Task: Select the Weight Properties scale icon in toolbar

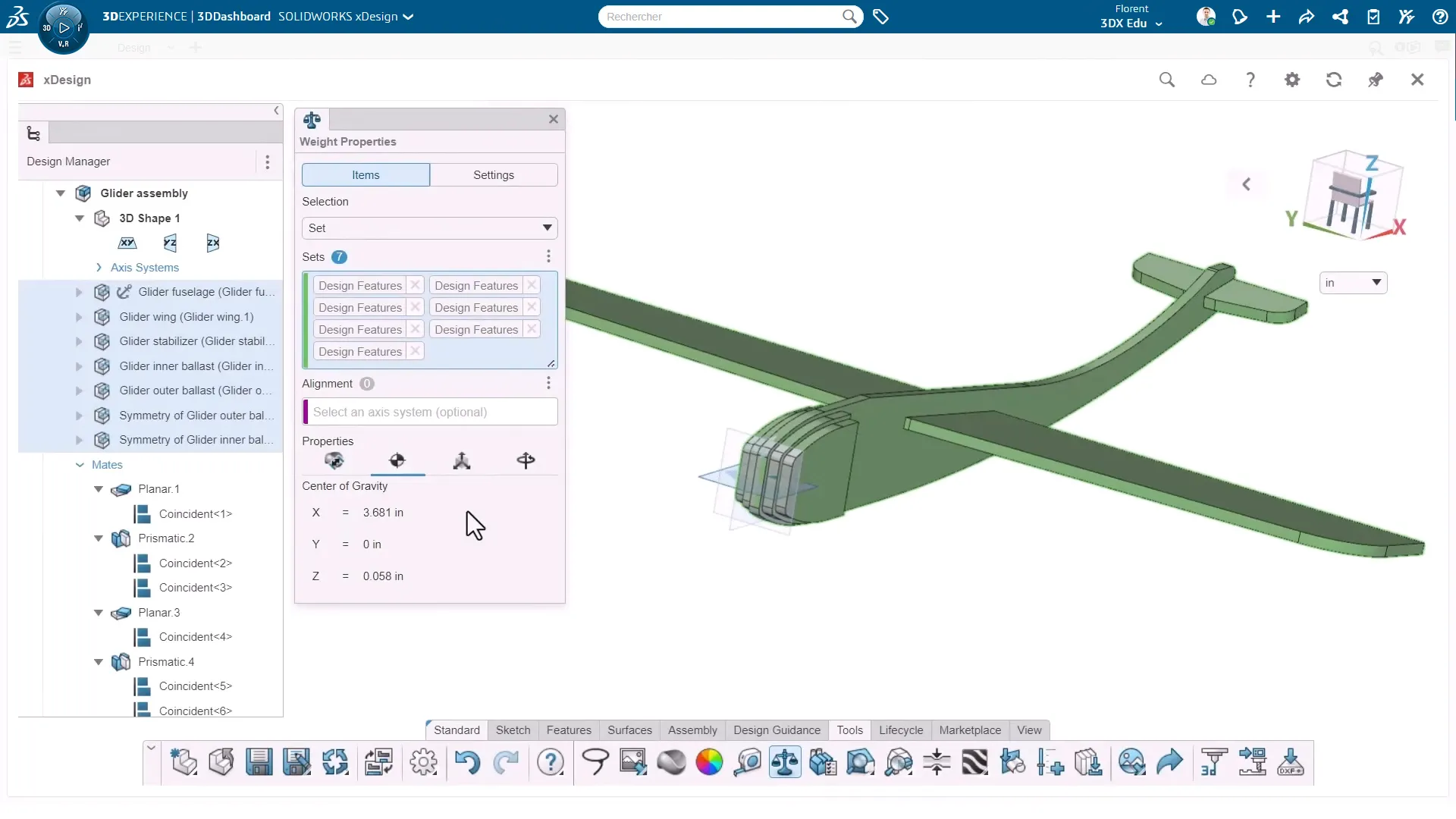Action: [x=786, y=762]
